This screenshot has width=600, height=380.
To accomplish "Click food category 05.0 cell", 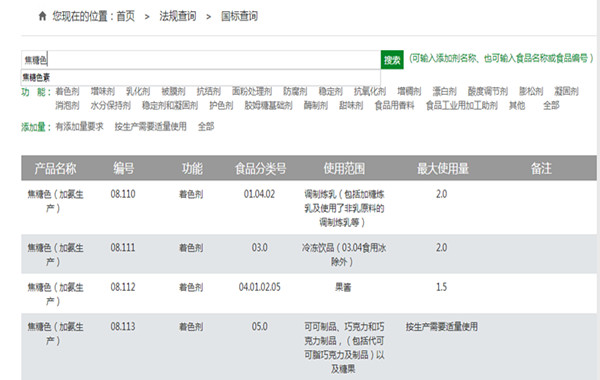I will 259,326.
